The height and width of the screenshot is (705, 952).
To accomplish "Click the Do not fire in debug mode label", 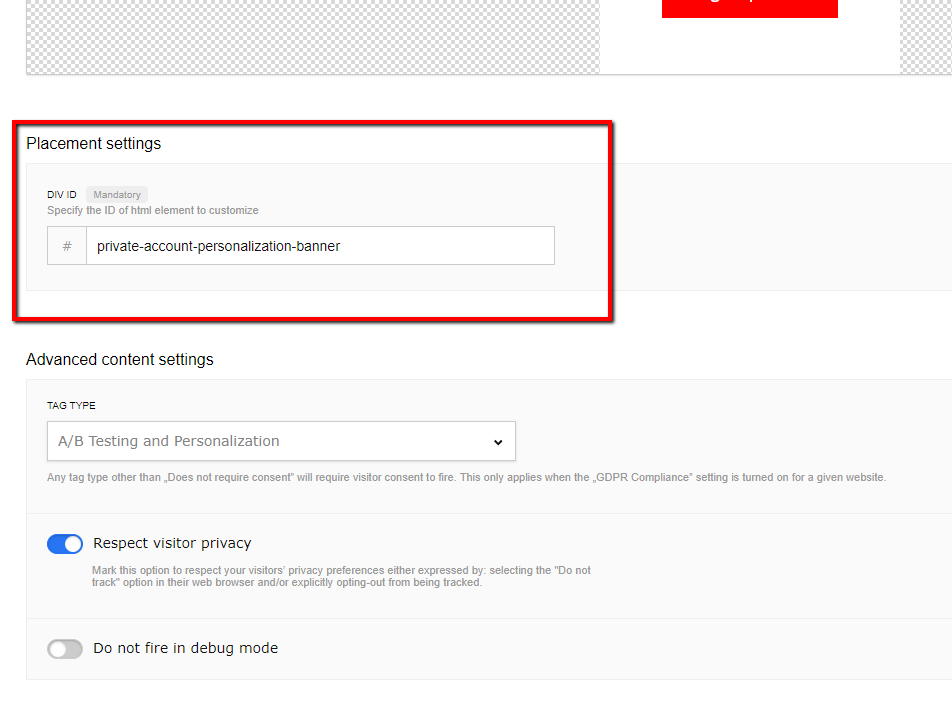I will (185, 649).
